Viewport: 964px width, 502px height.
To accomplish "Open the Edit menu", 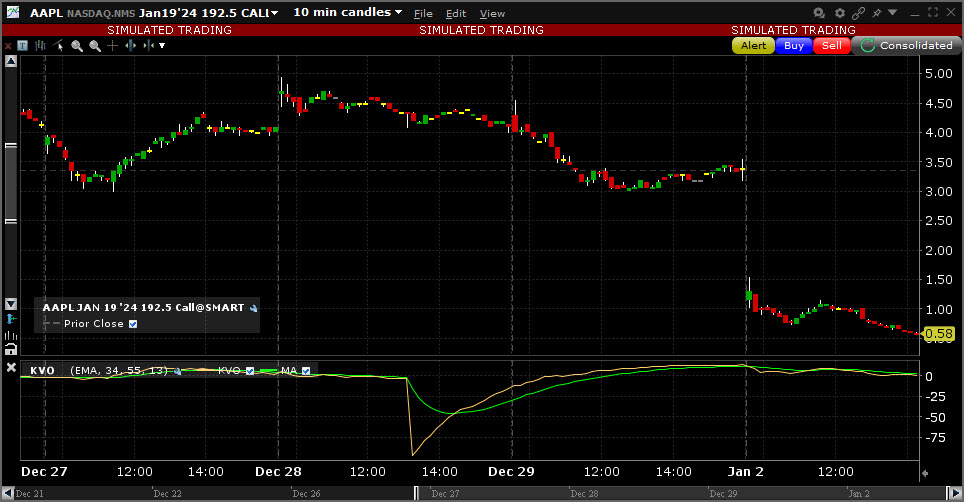I will (456, 14).
